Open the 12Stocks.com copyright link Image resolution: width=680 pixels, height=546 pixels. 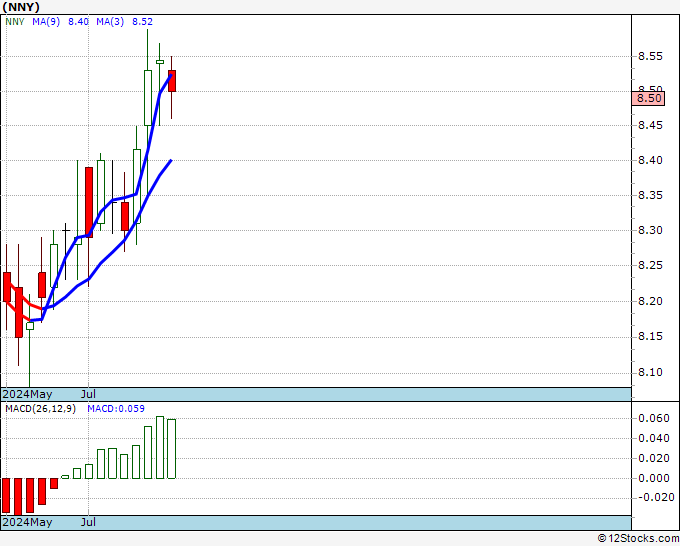[638, 539]
